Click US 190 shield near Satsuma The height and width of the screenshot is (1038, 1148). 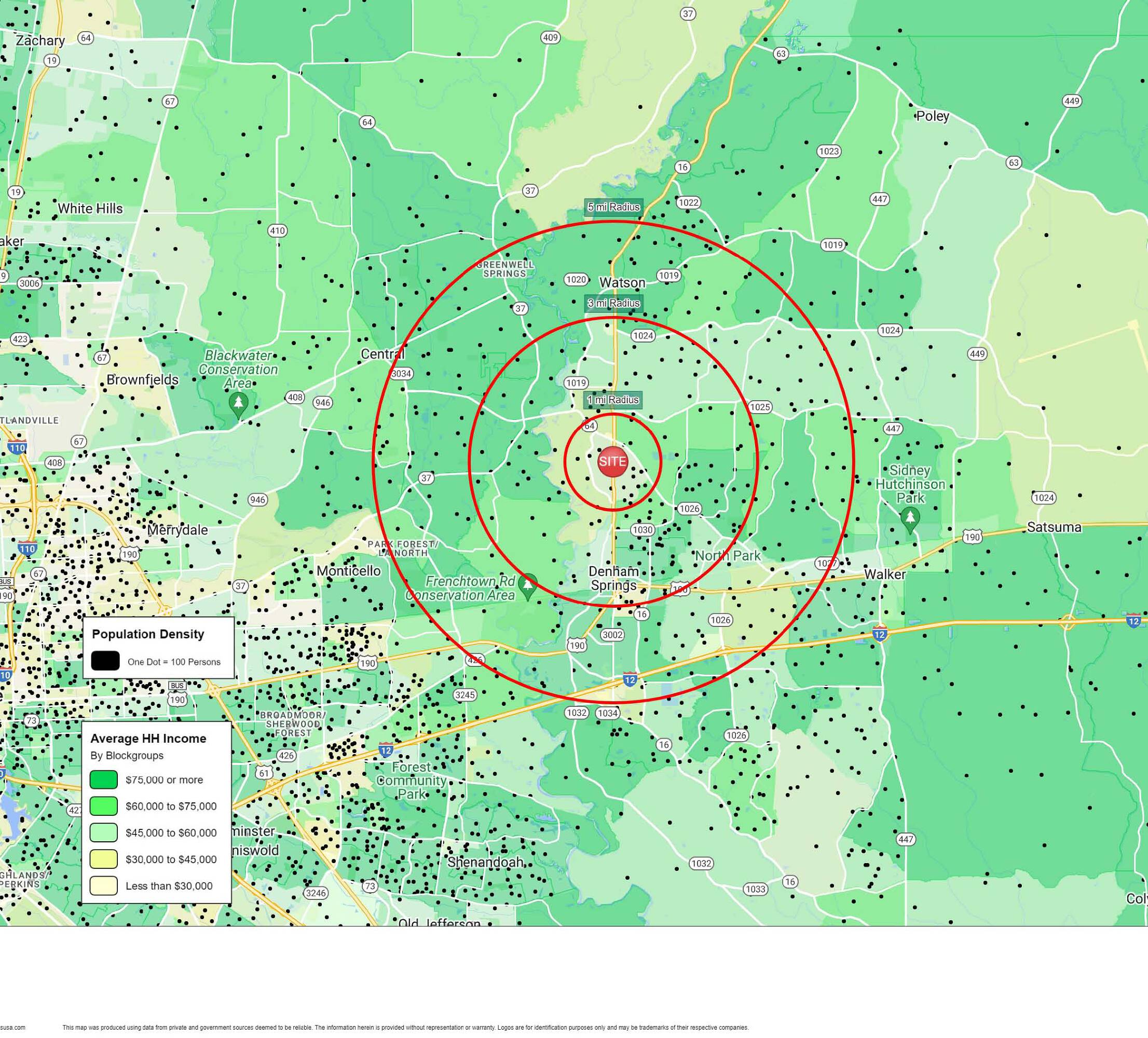972,536
